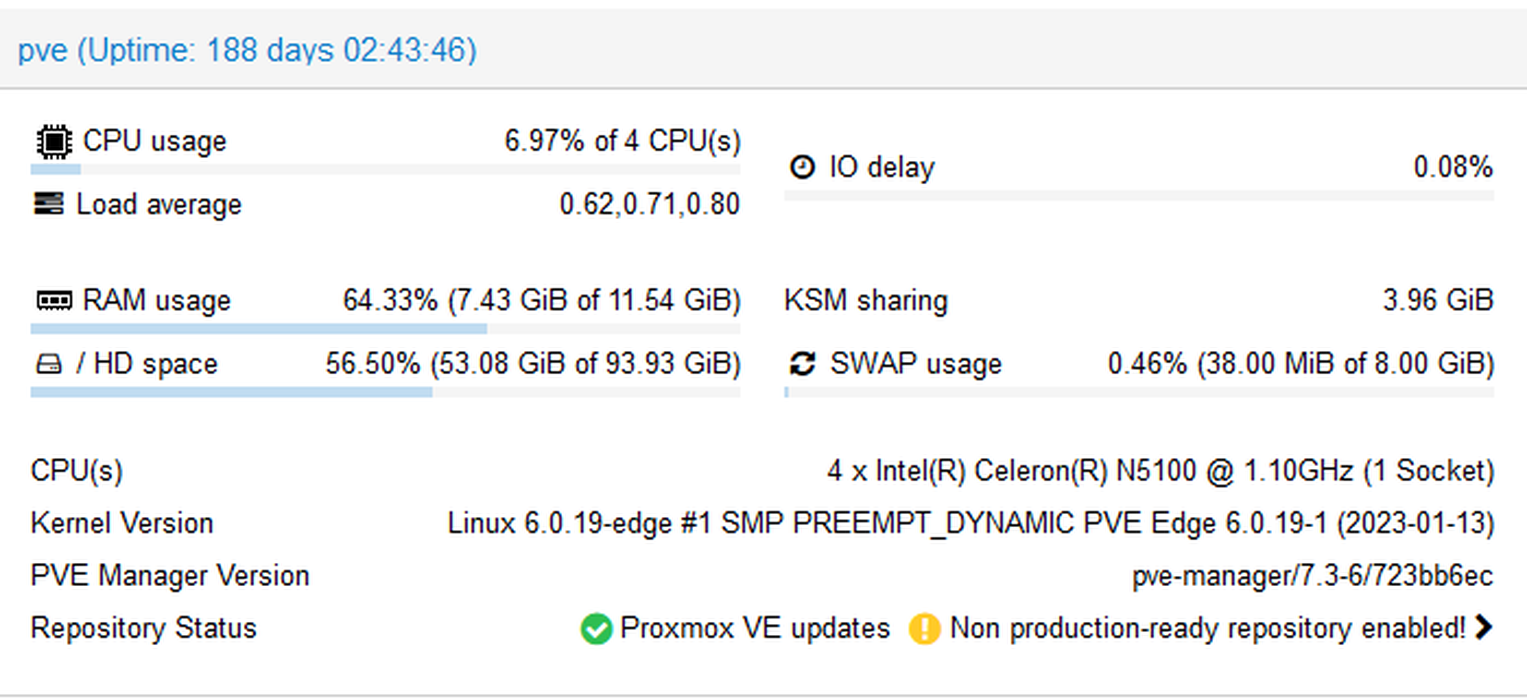Click the SWAP usage progress bar
The image size is (1527, 699).
tap(1139, 392)
